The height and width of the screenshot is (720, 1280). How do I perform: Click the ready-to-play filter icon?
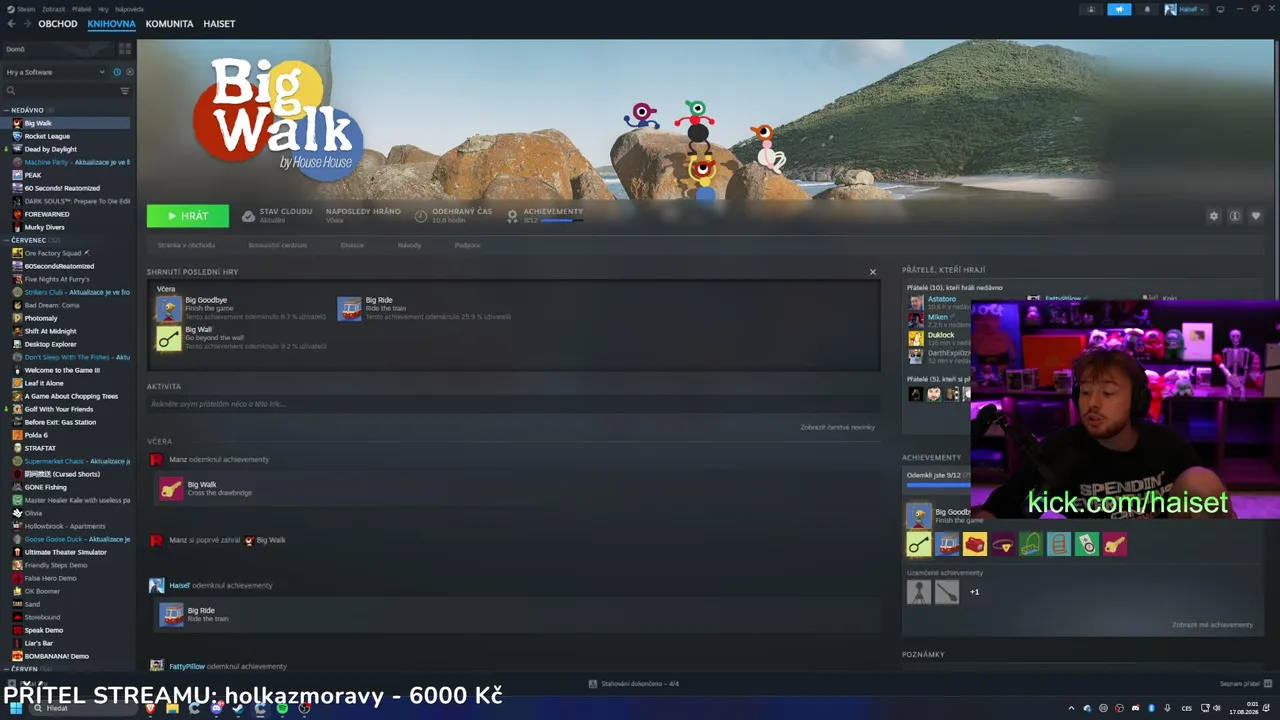pos(129,72)
